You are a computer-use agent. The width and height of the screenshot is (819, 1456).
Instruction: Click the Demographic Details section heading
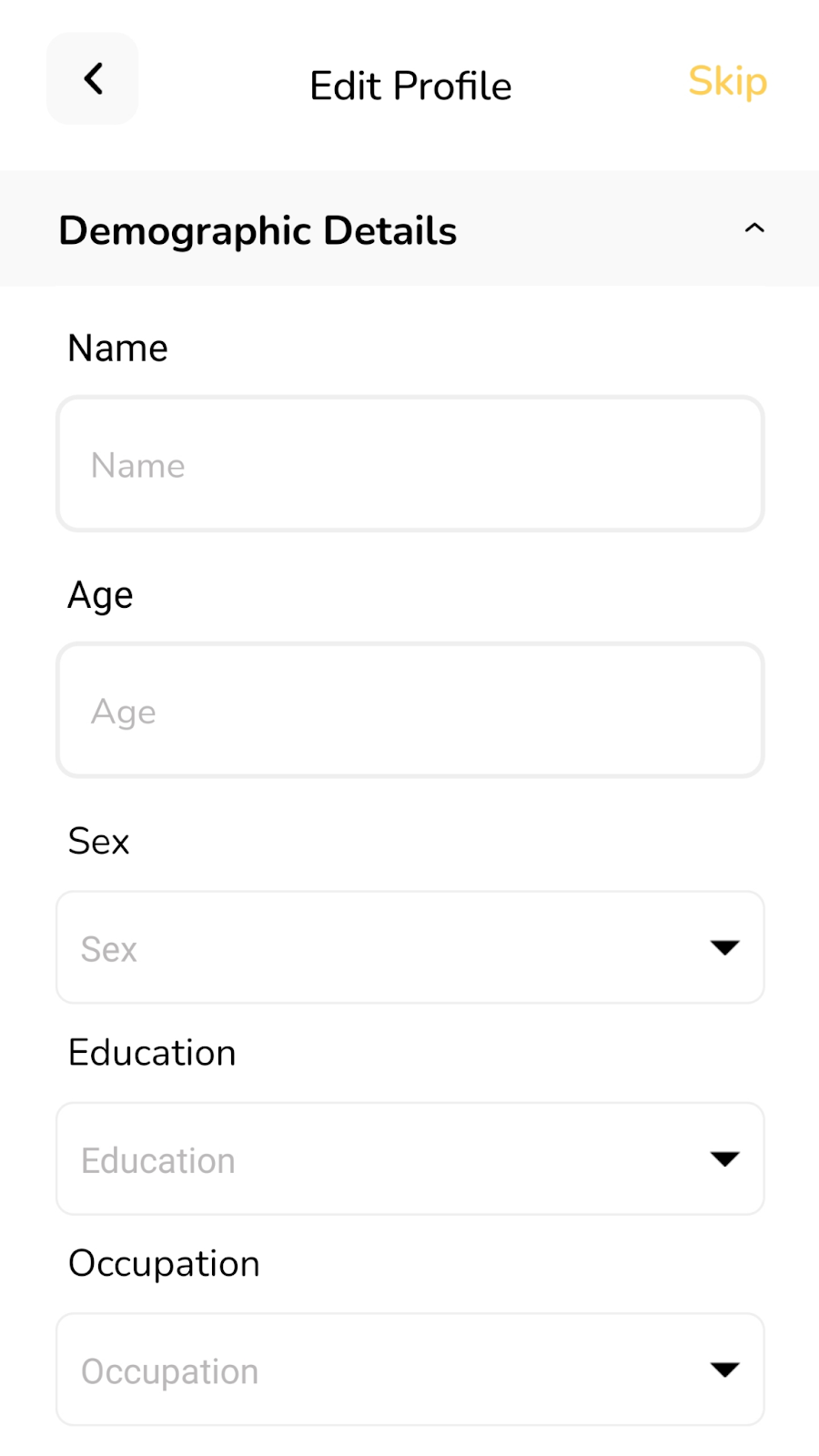258,230
